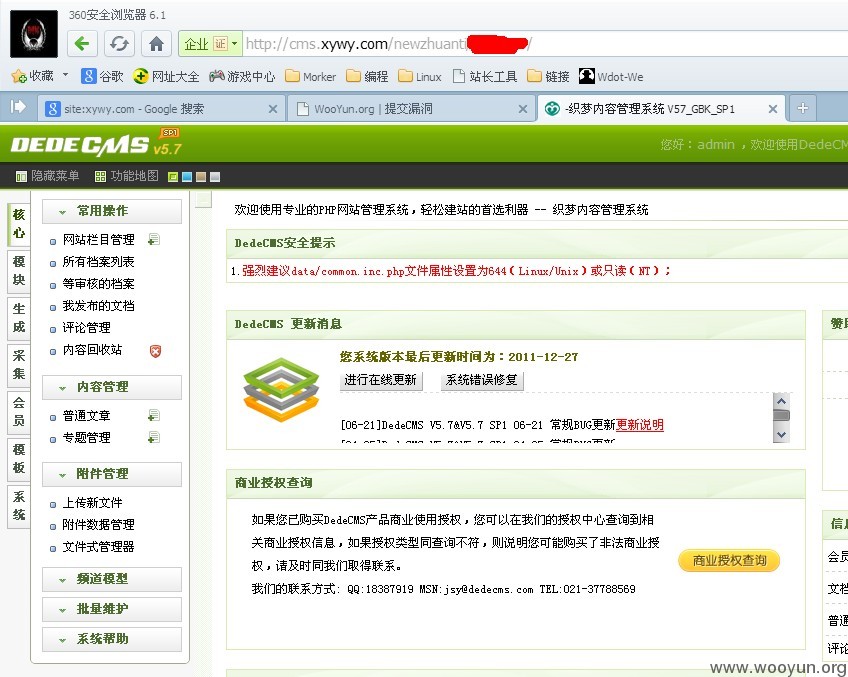Click the 系统错误修复 button
The width and height of the screenshot is (848, 677).
point(481,380)
